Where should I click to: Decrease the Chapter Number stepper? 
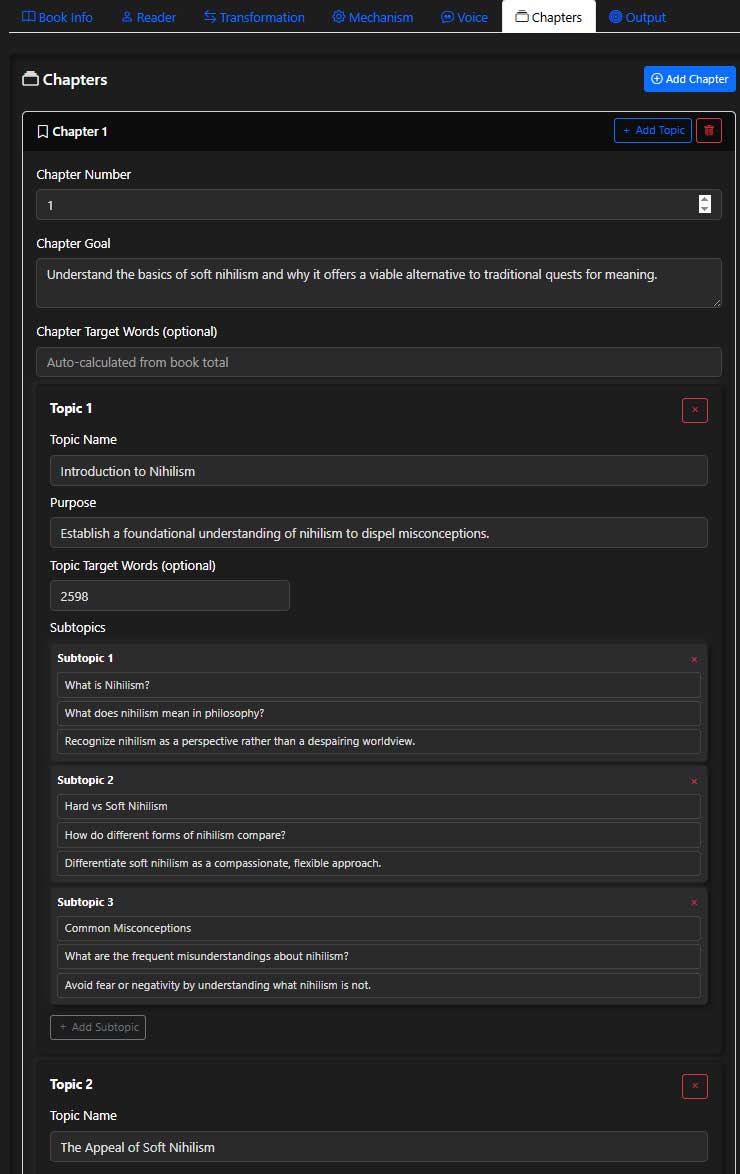705,209
